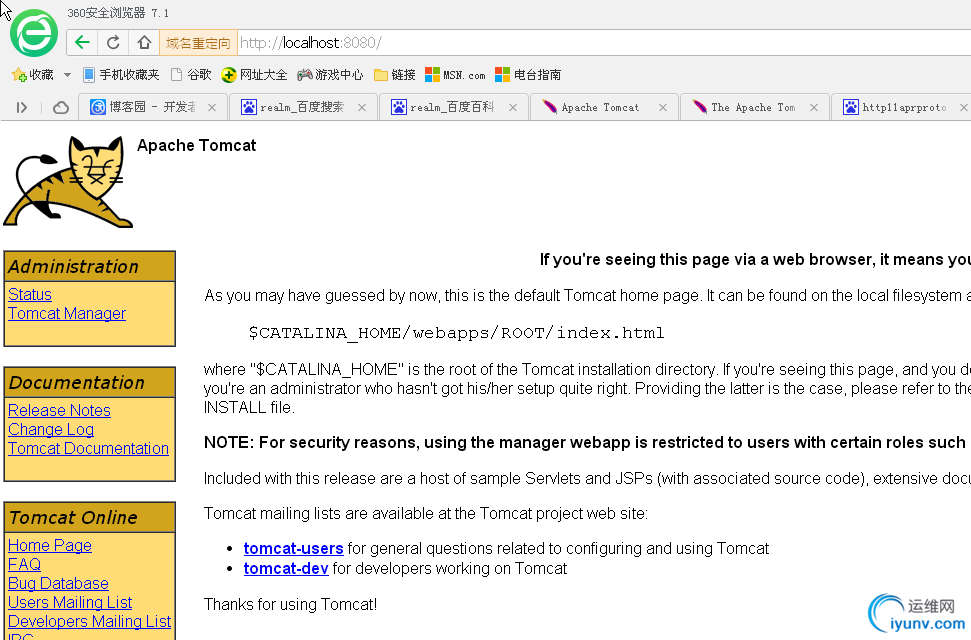971x640 pixels.
Task: Click the cloud sync icon
Action: (61, 108)
